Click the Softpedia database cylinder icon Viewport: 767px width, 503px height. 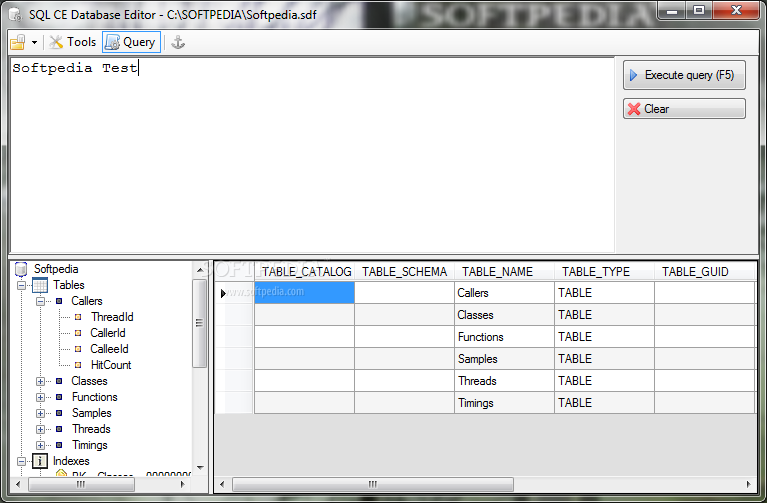coord(21,269)
